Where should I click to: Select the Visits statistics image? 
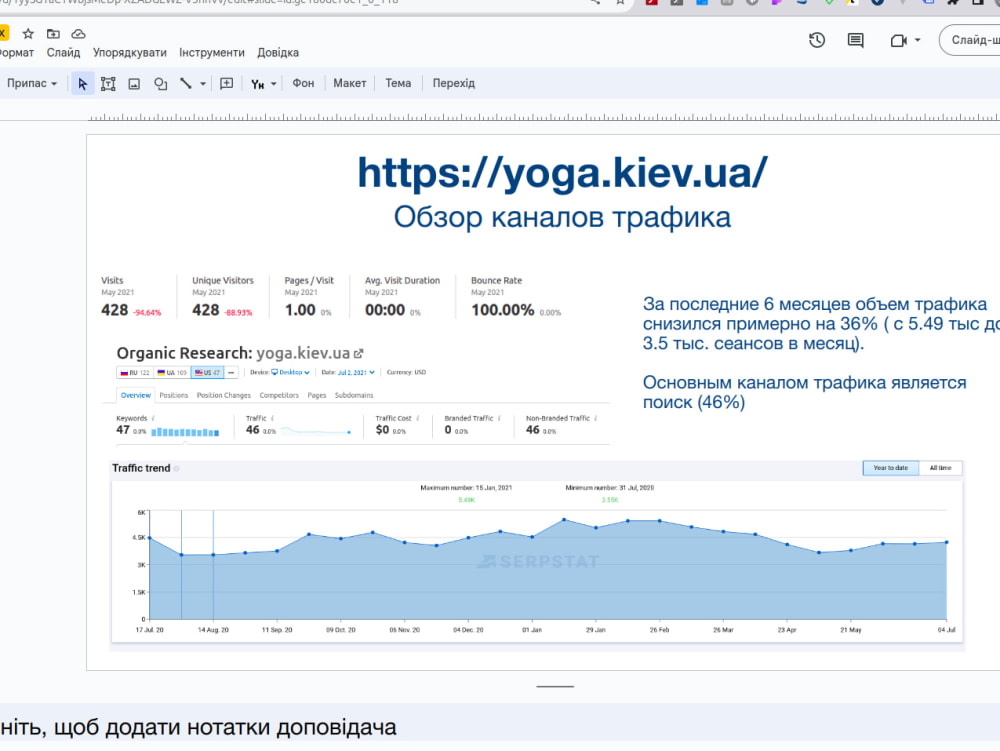pos(331,296)
